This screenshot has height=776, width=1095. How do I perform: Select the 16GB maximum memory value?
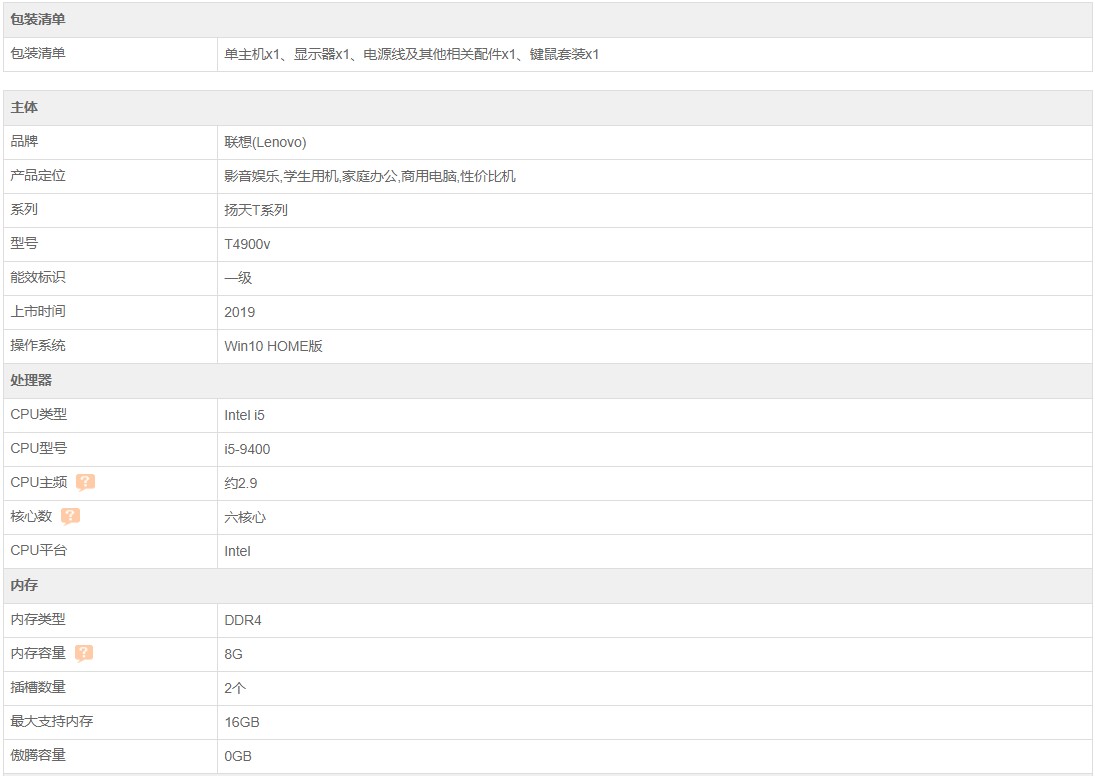pyautogui.click(x=242, y=722)
